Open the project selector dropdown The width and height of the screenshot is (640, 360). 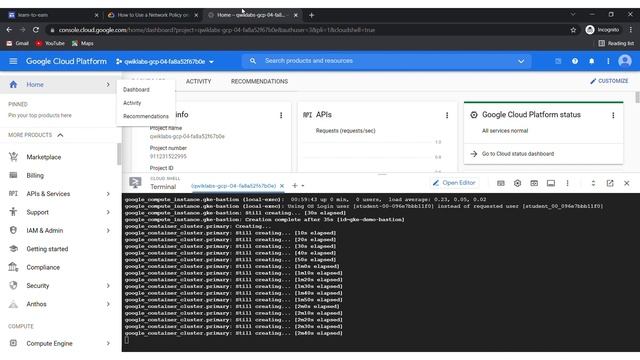click(x=164, y=62)
